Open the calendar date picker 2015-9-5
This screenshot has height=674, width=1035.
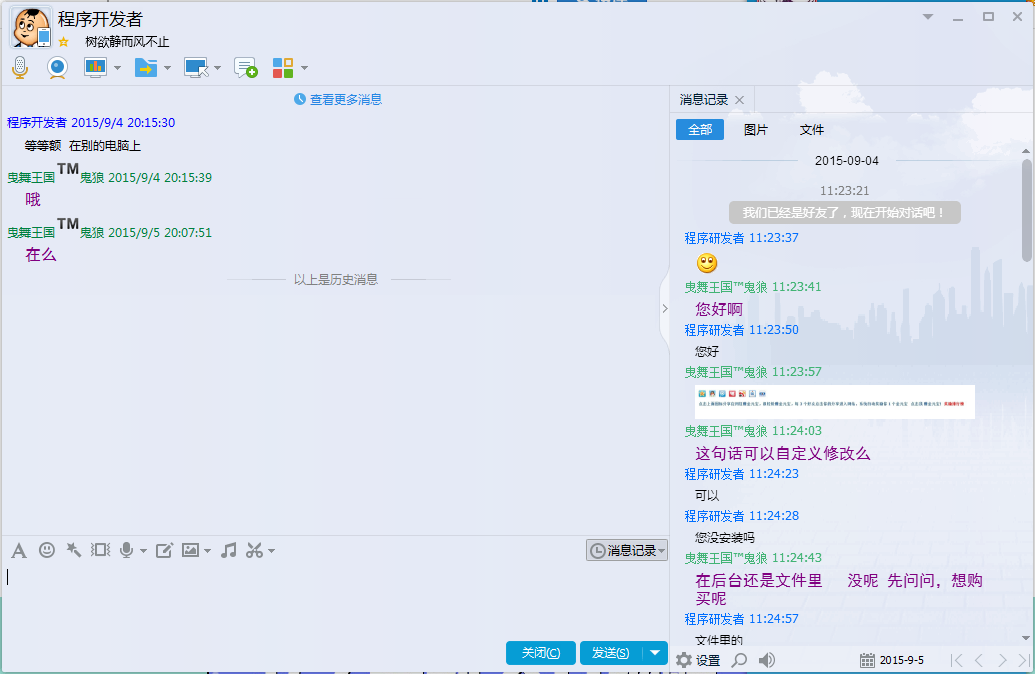(892, 660)
